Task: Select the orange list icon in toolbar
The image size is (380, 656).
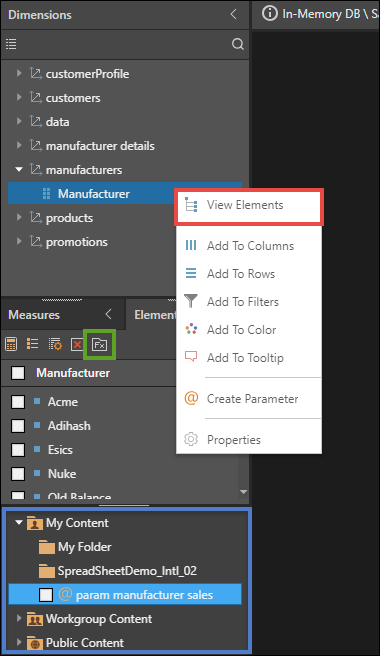Action: pyautogui.click(x=33, y=344)
